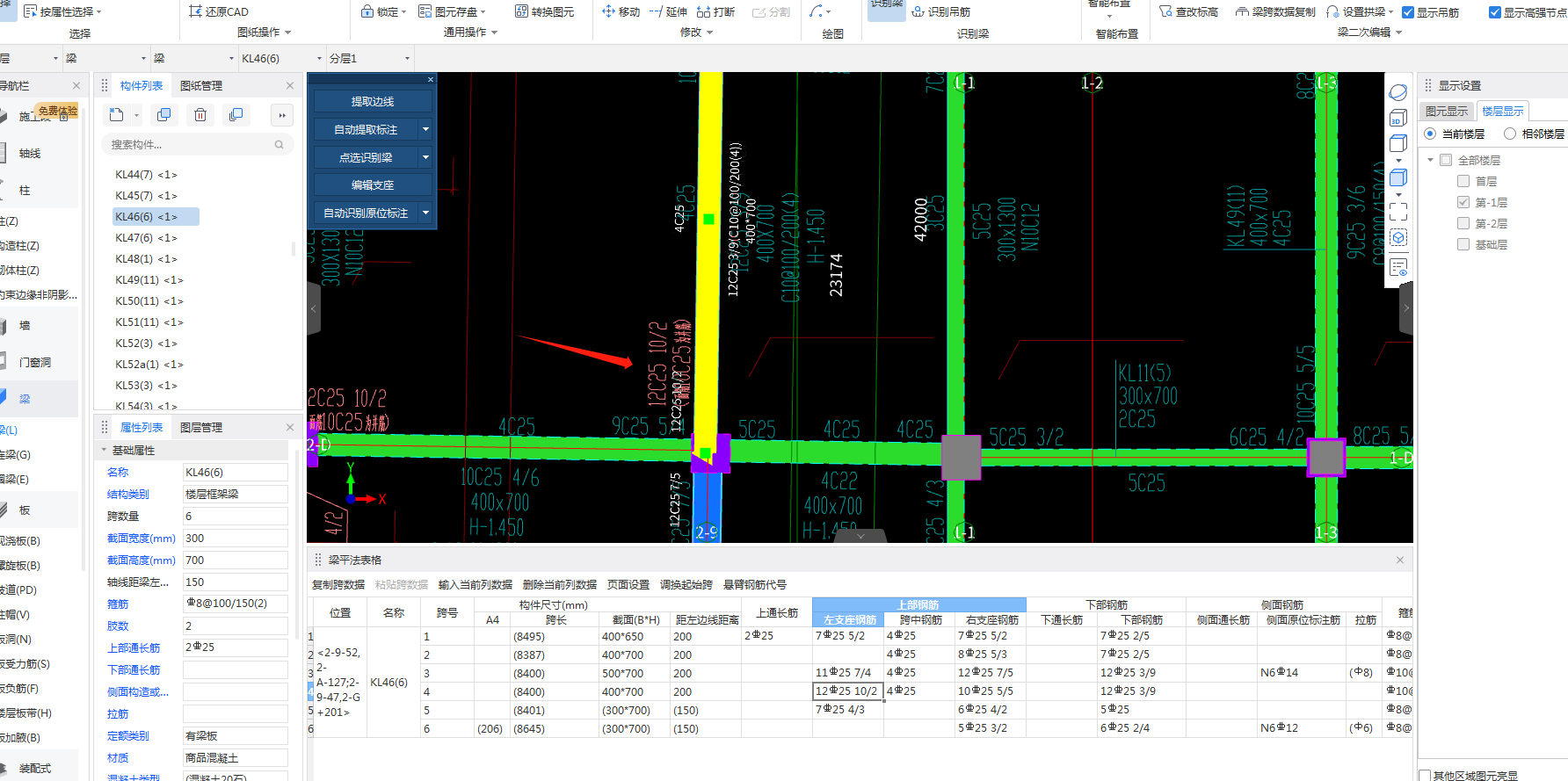This screenshot has height=781, width=1568.
Task: Open the KL46(6) component dropdown
Action: [x=319, y=59]
